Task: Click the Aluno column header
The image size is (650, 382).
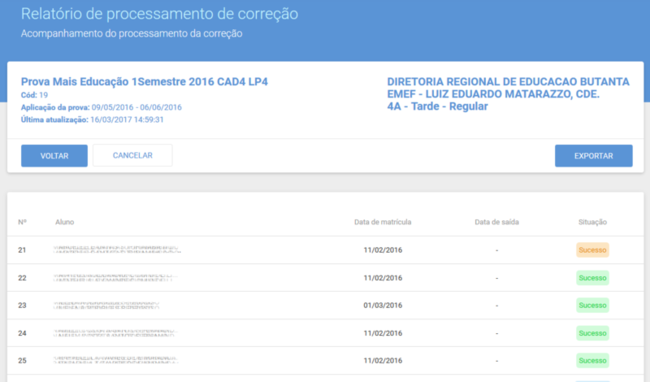Action: click(x=65, y=222)
